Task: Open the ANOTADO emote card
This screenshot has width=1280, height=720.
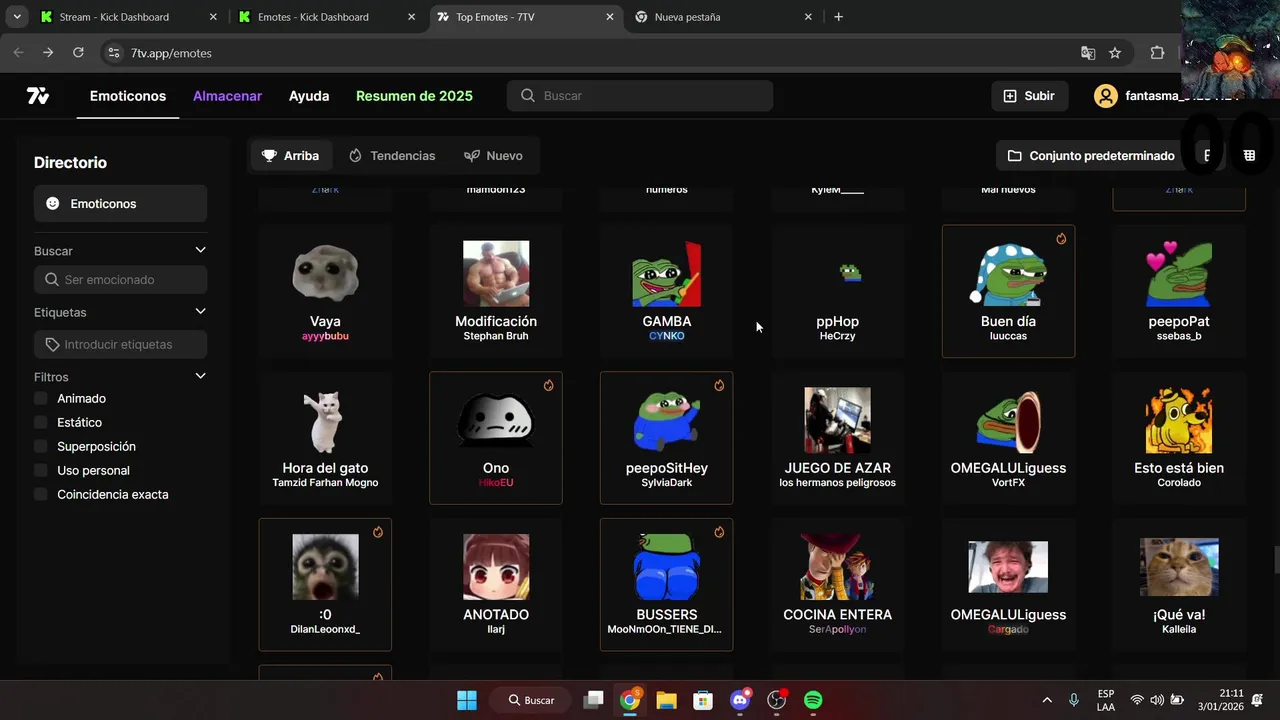Action: click(x=496, y=585)
